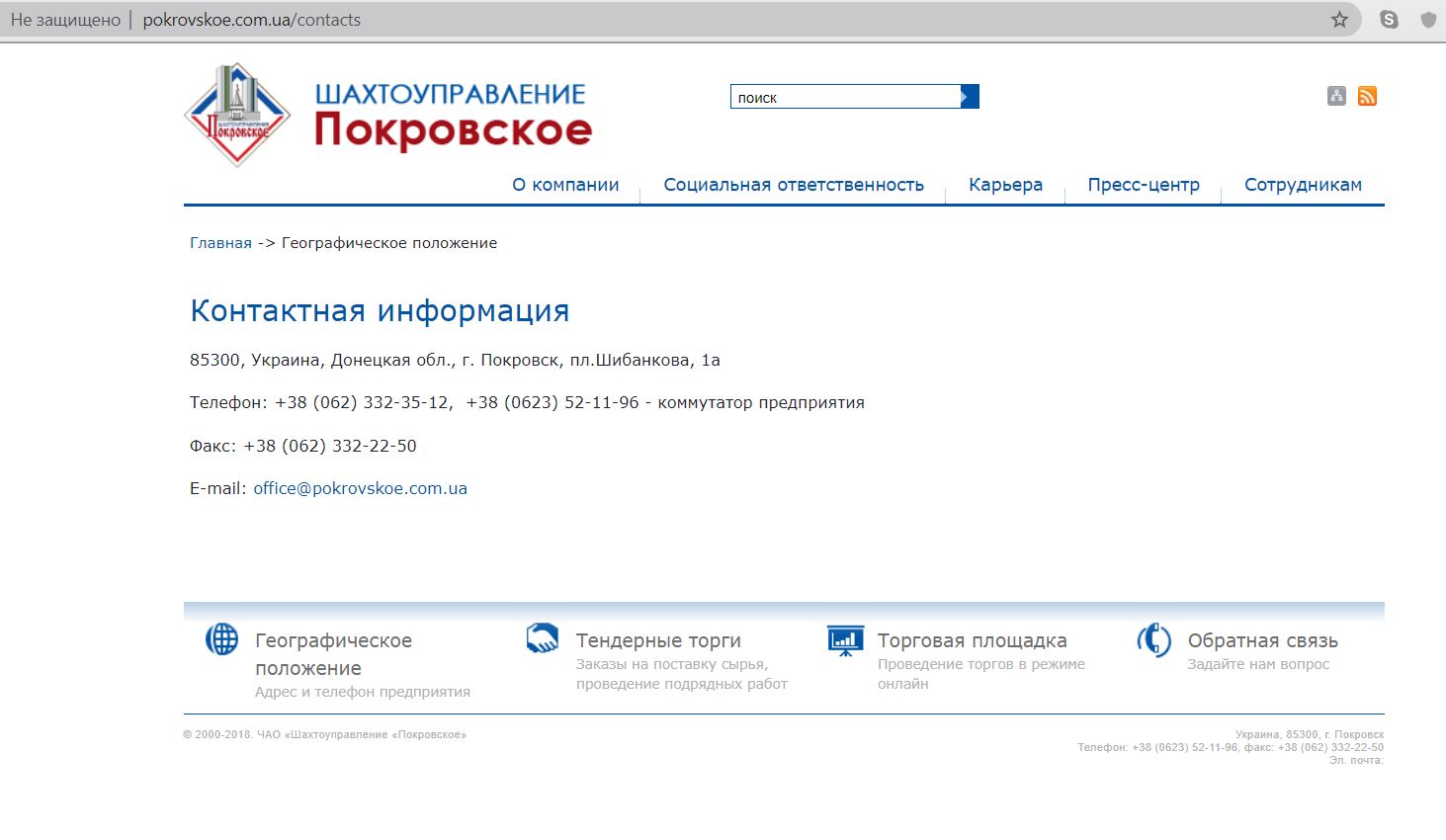Open the О компании menu

[565, 185]
